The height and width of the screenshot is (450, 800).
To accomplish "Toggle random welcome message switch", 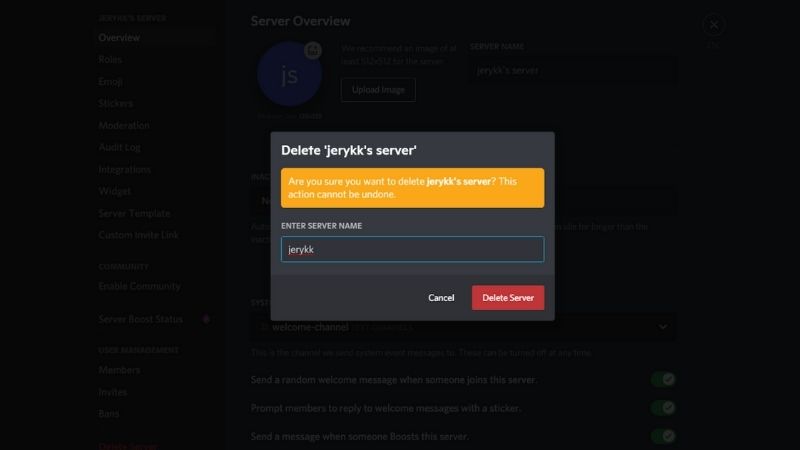I will click(x=663, y=379).
